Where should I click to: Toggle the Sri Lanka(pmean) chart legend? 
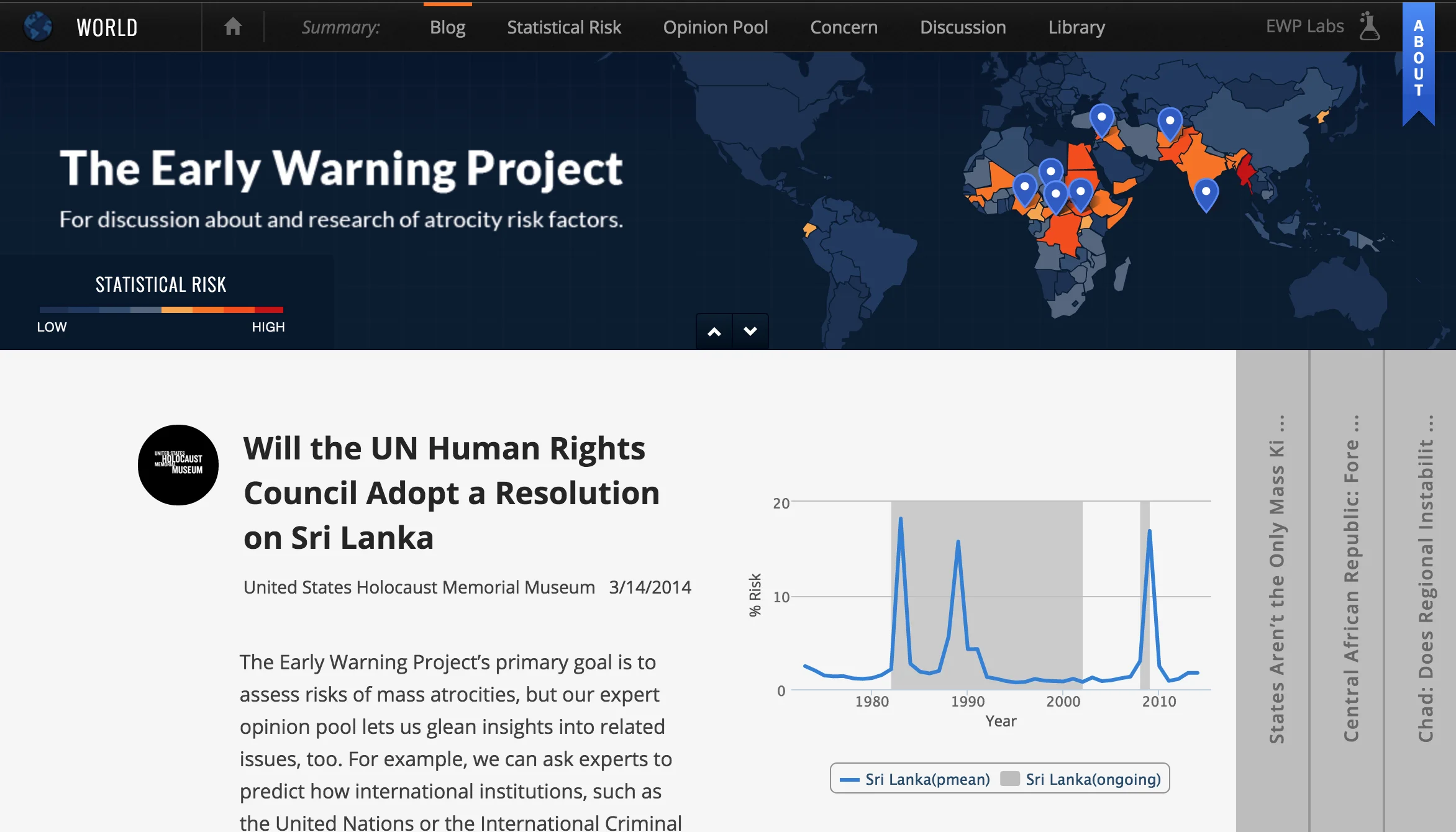point(915,778)
